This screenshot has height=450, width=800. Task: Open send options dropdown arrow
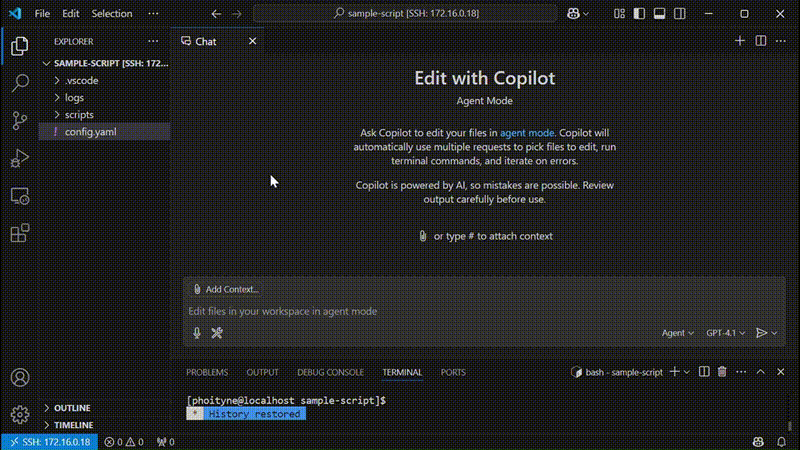(774, 333)
